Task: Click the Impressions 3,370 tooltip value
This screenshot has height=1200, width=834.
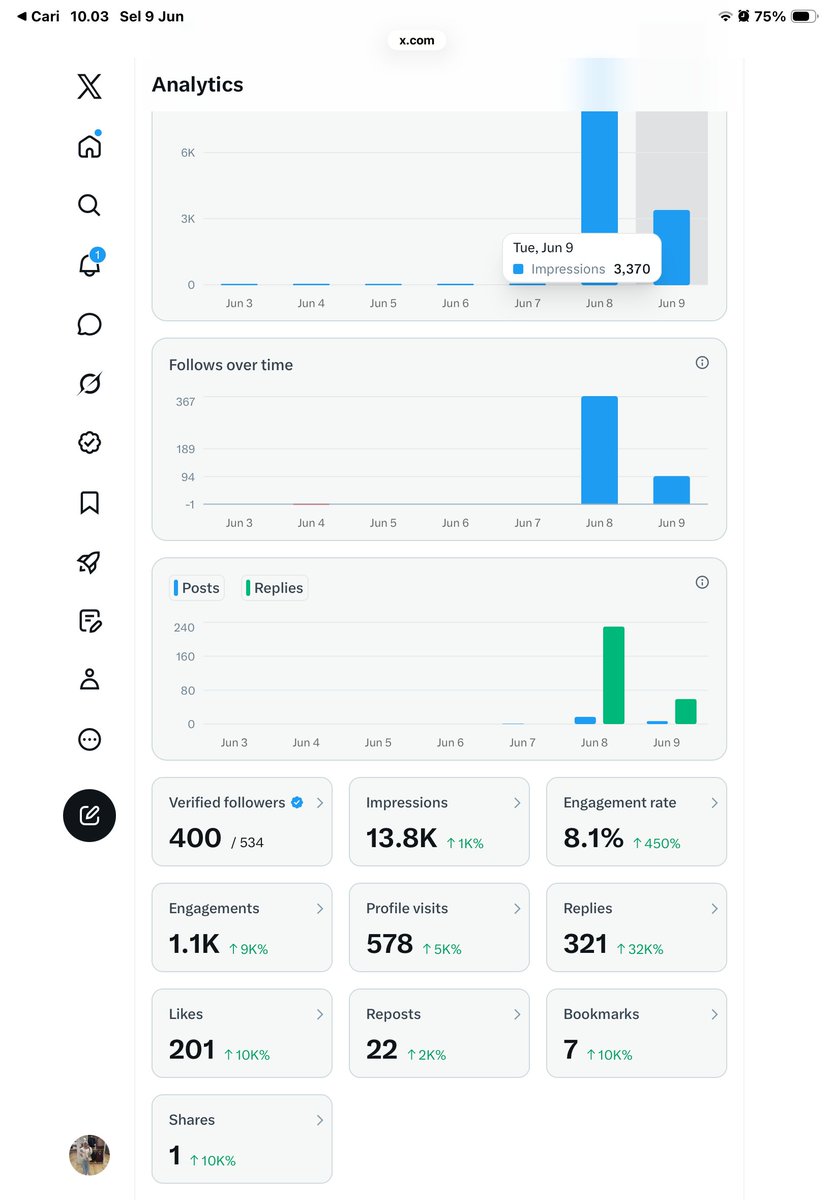Action: [x=632, y=269]
